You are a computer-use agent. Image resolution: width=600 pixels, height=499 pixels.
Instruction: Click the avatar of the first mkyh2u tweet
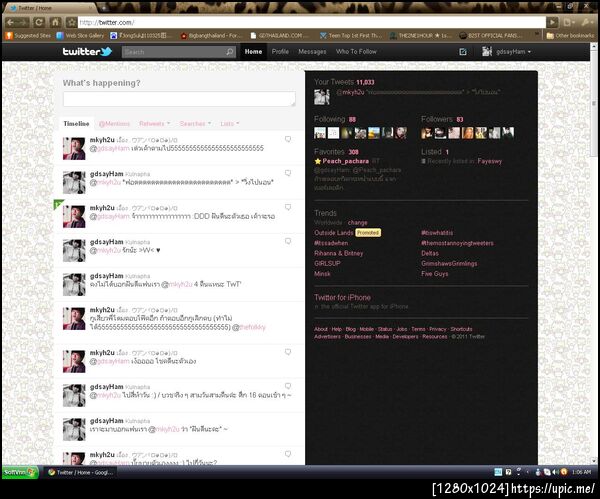click(74, 148)
